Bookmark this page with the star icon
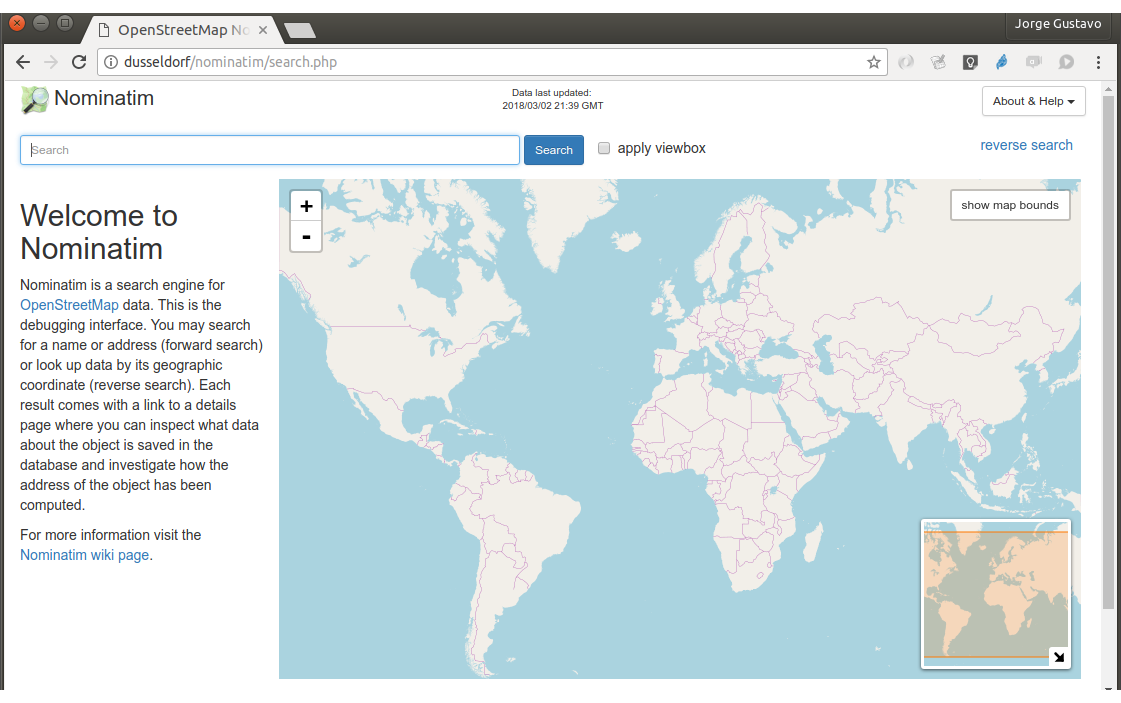Viewport: 1121px width, 703px height. [x=873, y=62]
